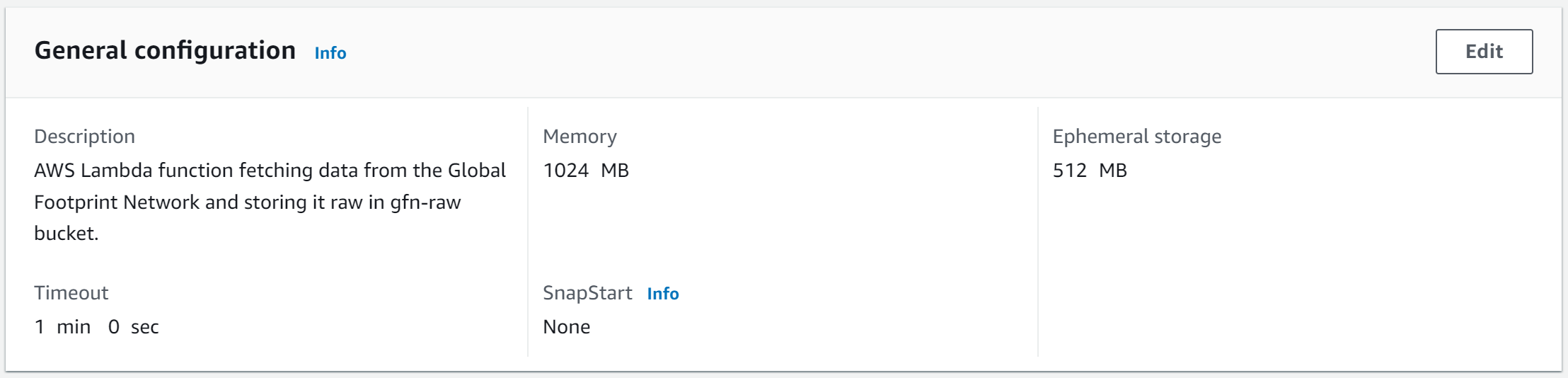
Task: Open Info link beside General configuration
Action: click(x=330, y=53)
